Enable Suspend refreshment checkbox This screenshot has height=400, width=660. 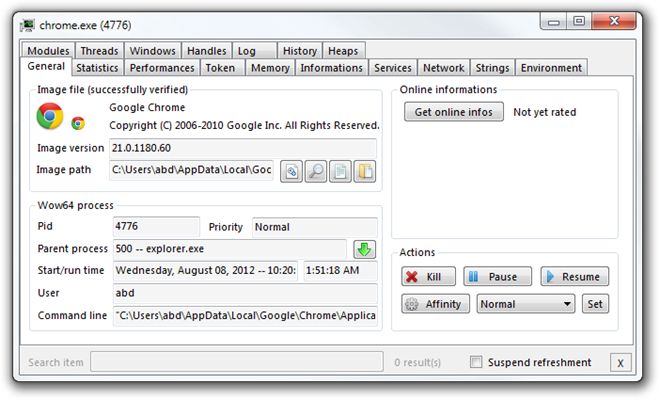coord(476,362)
